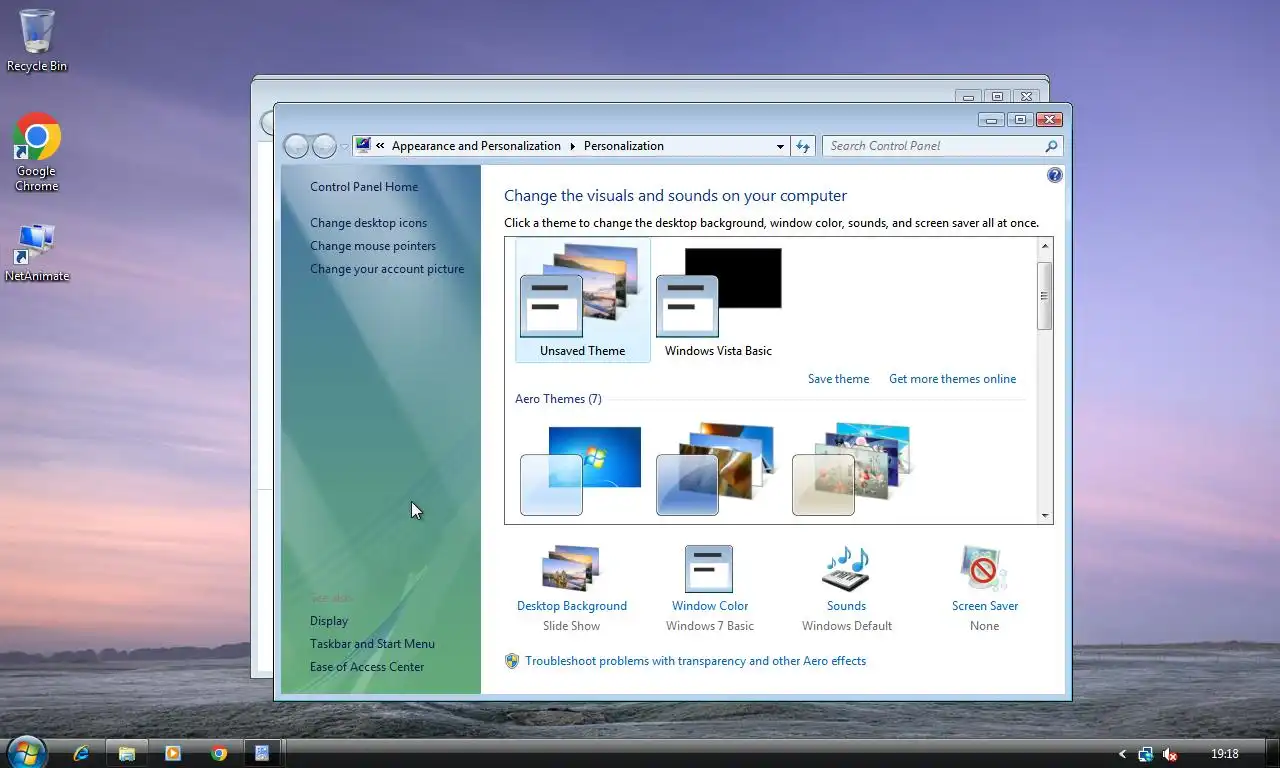1280x768 pixels.
Task: Open the Recycle Bin desktop icon
Action: click(37, 32)
